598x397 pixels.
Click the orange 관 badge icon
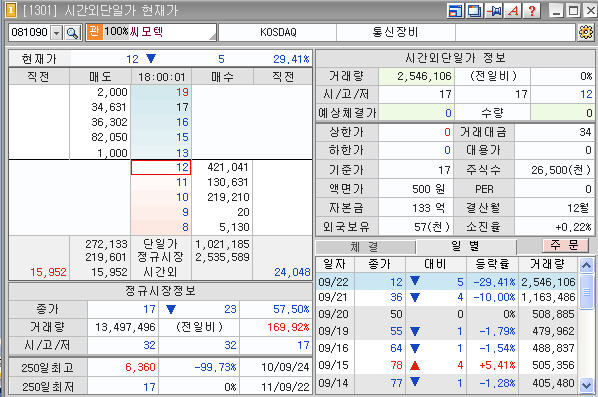tap(94, 32)
